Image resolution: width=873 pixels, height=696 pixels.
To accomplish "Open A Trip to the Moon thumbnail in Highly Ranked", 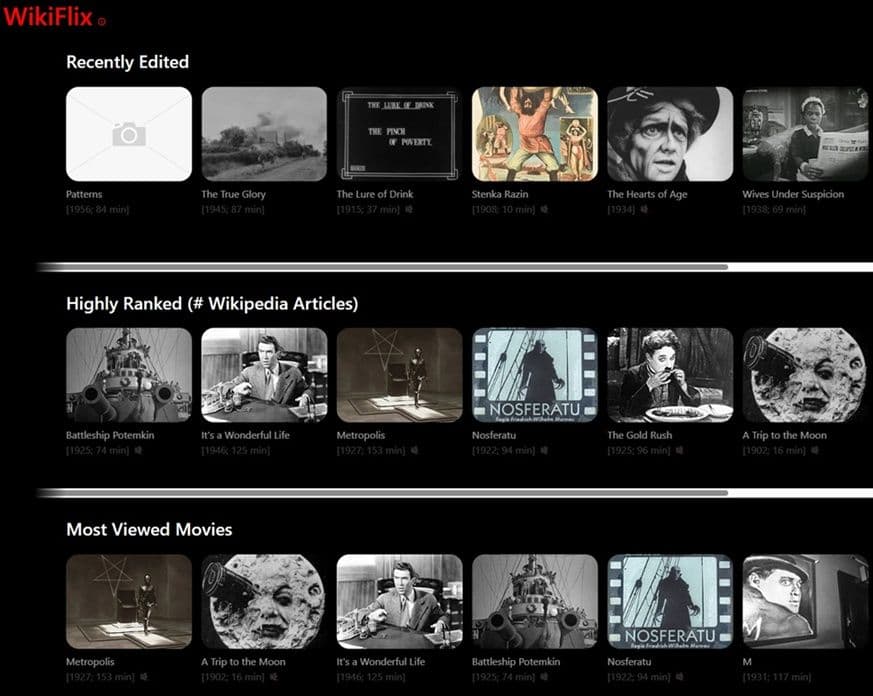I will (805, 375).
